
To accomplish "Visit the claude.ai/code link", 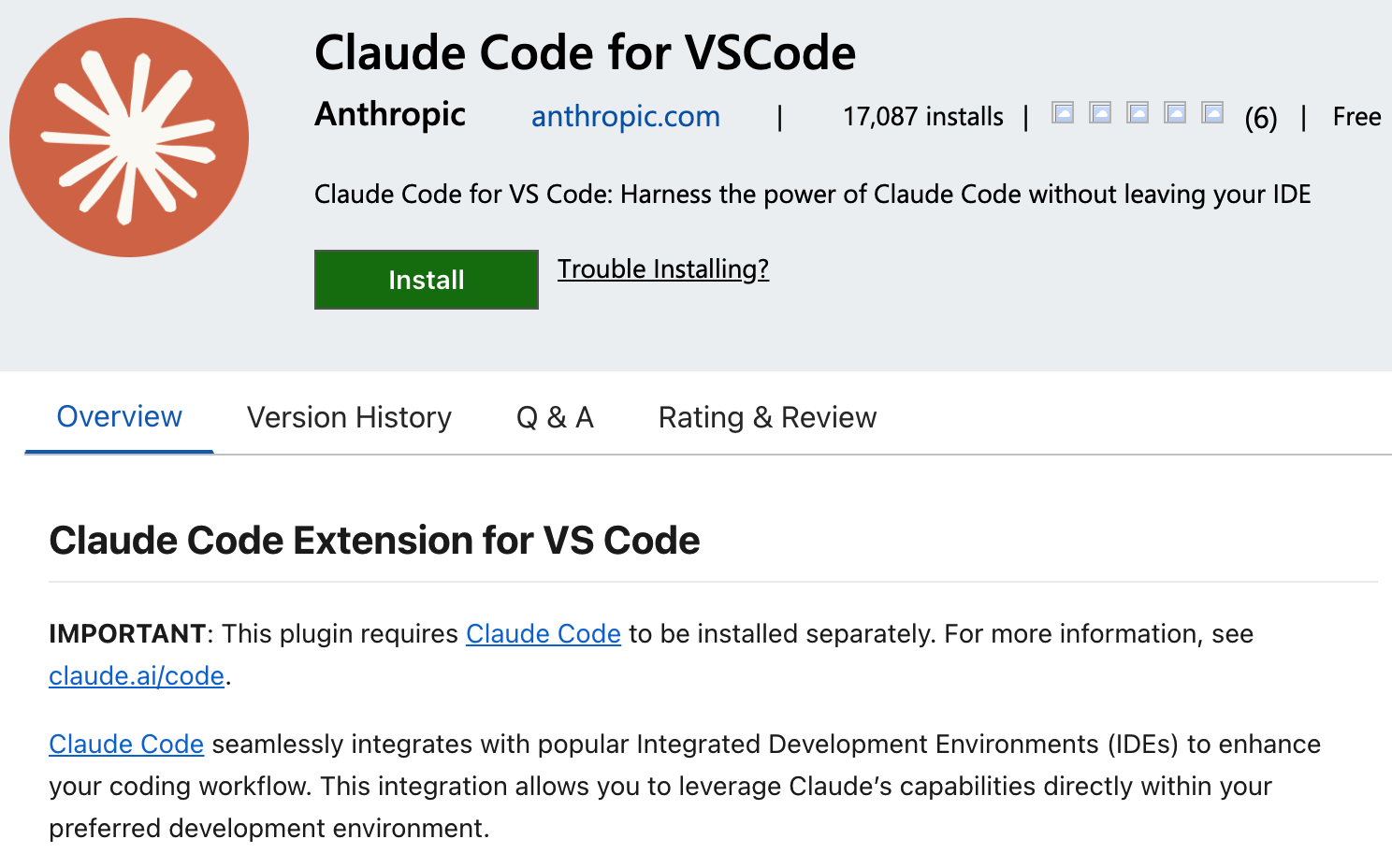I will click(x=135, y=675).
